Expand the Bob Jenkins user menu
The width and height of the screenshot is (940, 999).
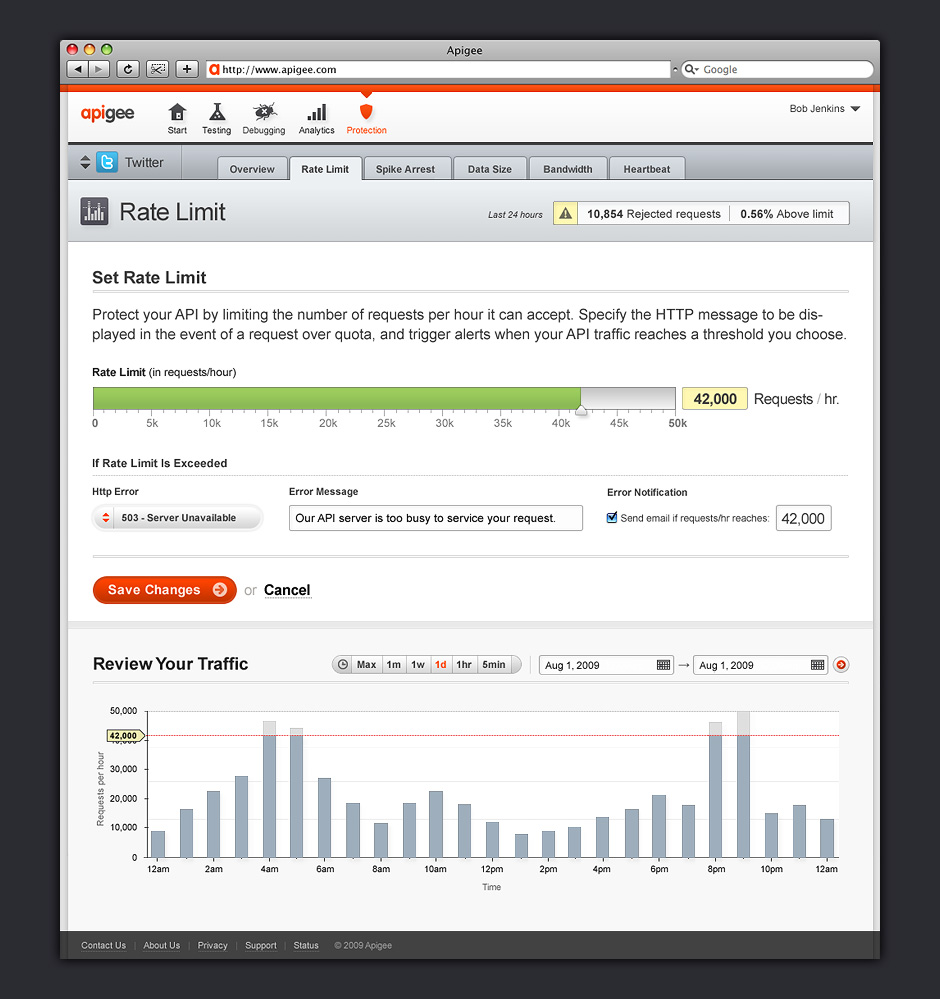[x=854, y=109]
